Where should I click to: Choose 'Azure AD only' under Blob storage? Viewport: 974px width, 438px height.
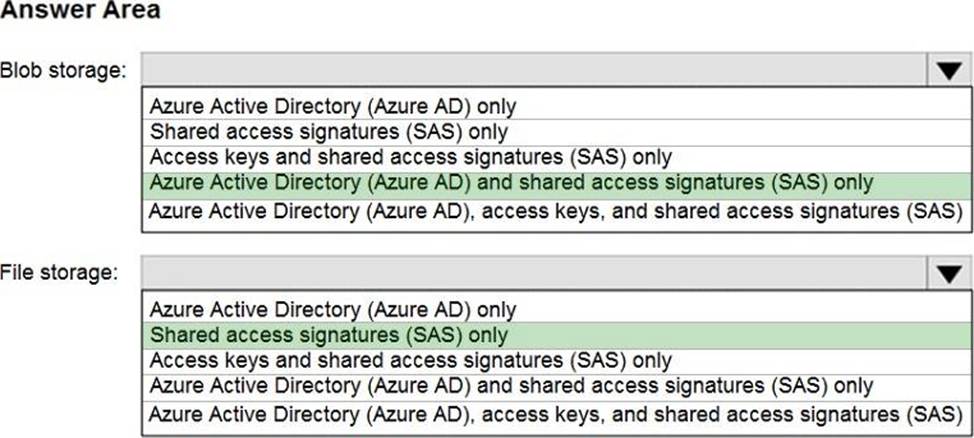[333, 104]
